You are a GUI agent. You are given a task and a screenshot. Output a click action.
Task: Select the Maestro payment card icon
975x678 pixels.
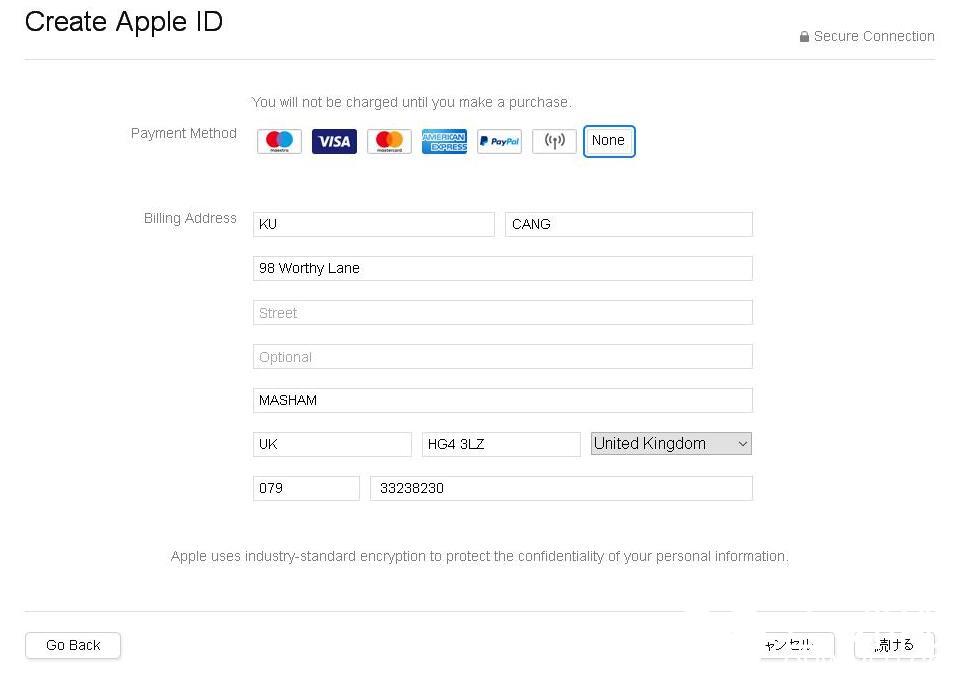click(279, 141)
